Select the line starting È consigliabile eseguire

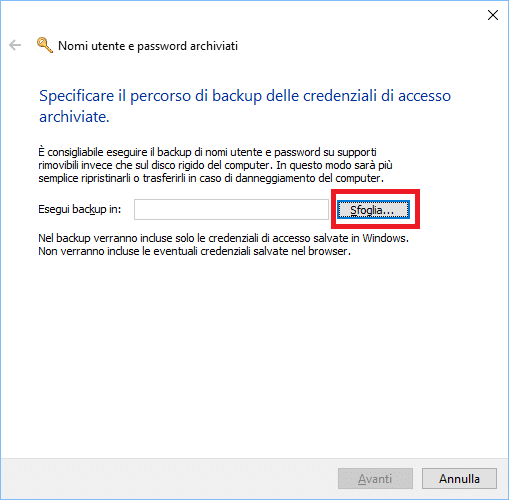point(207,152)
